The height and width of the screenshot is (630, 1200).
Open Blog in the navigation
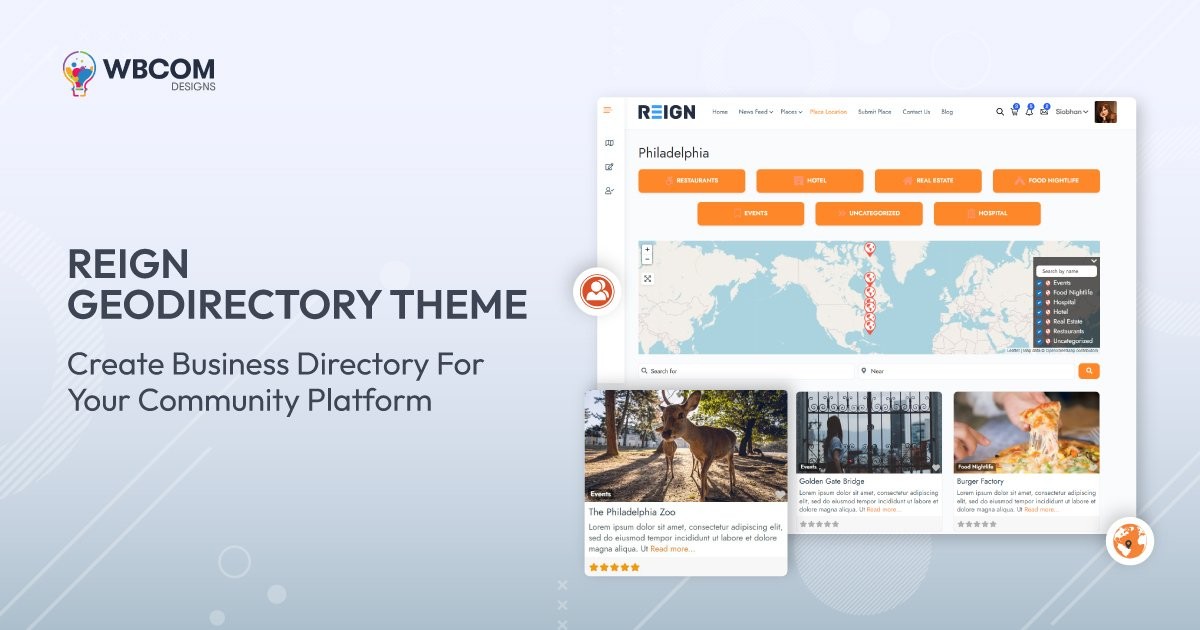(947, 112)
